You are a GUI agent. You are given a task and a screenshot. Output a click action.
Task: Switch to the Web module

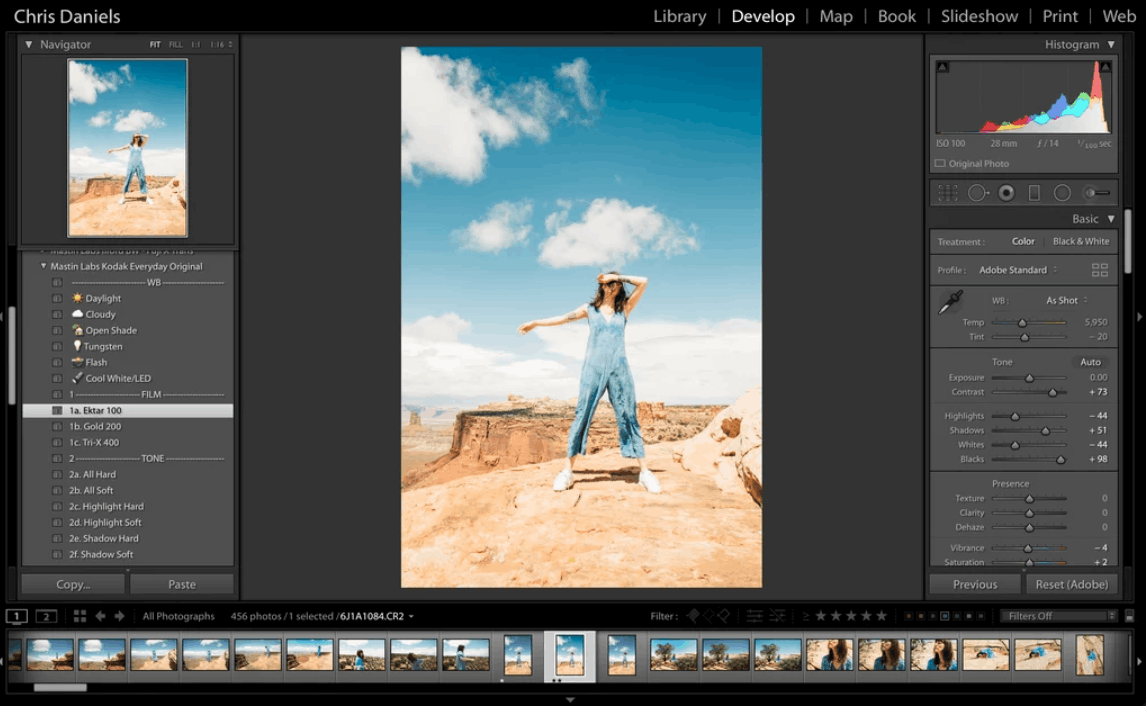pos(1119,16)
